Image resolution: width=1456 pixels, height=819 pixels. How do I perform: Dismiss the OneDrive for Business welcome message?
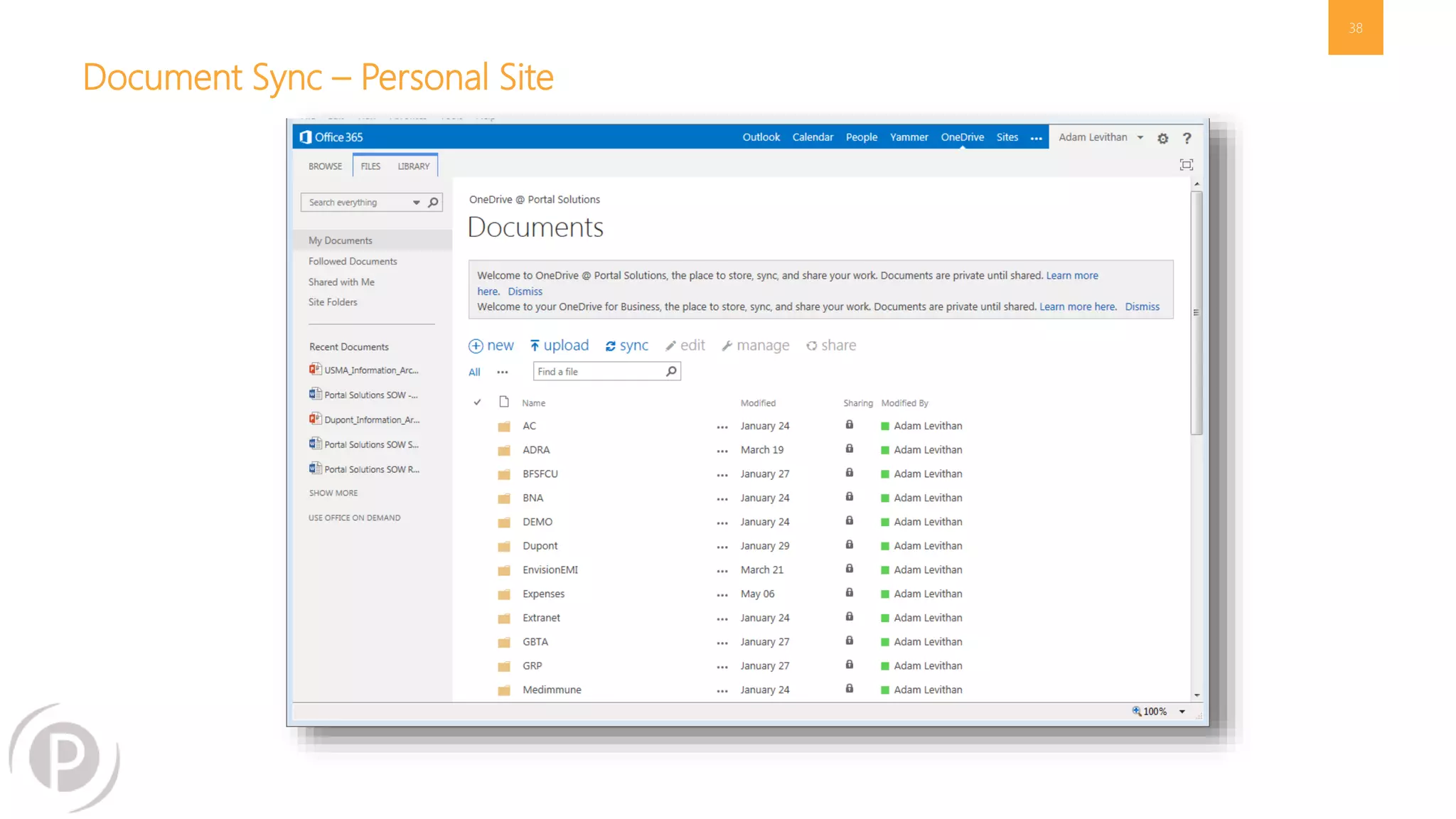tap(1142, 307)
